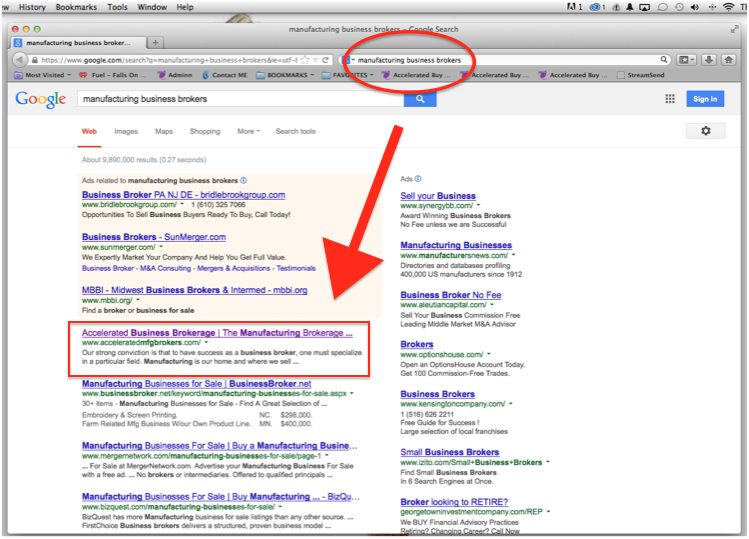This screenshot has width=749, height=539.
Task: Click the blue Google search button
Action: [x=420, y=99]
